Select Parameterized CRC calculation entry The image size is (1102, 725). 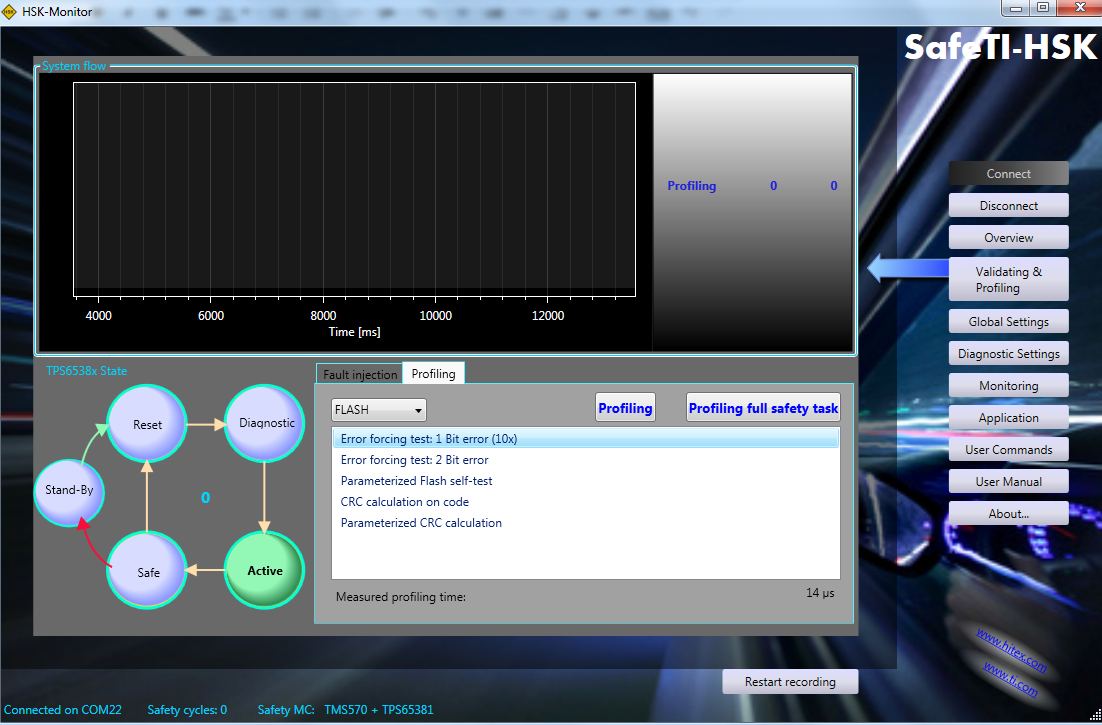[585, 523]
